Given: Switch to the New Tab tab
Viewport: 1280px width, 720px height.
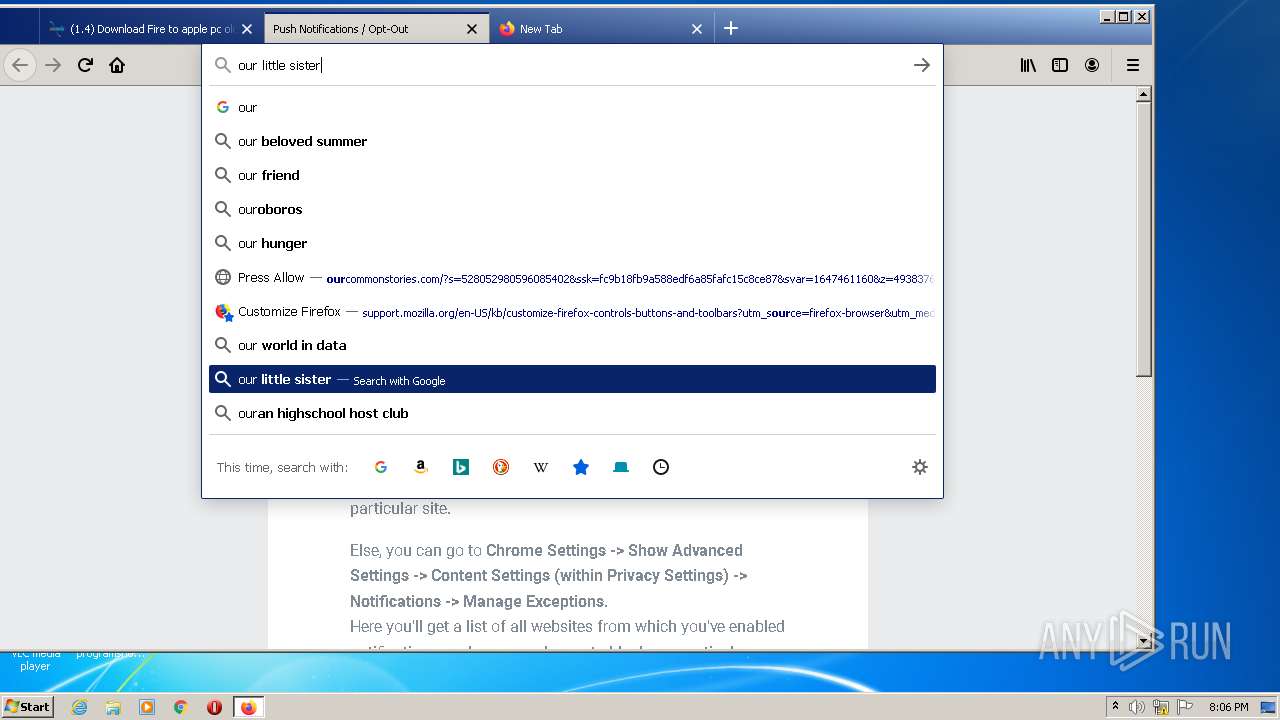Looking at the screenshot, I should point(602,29).
